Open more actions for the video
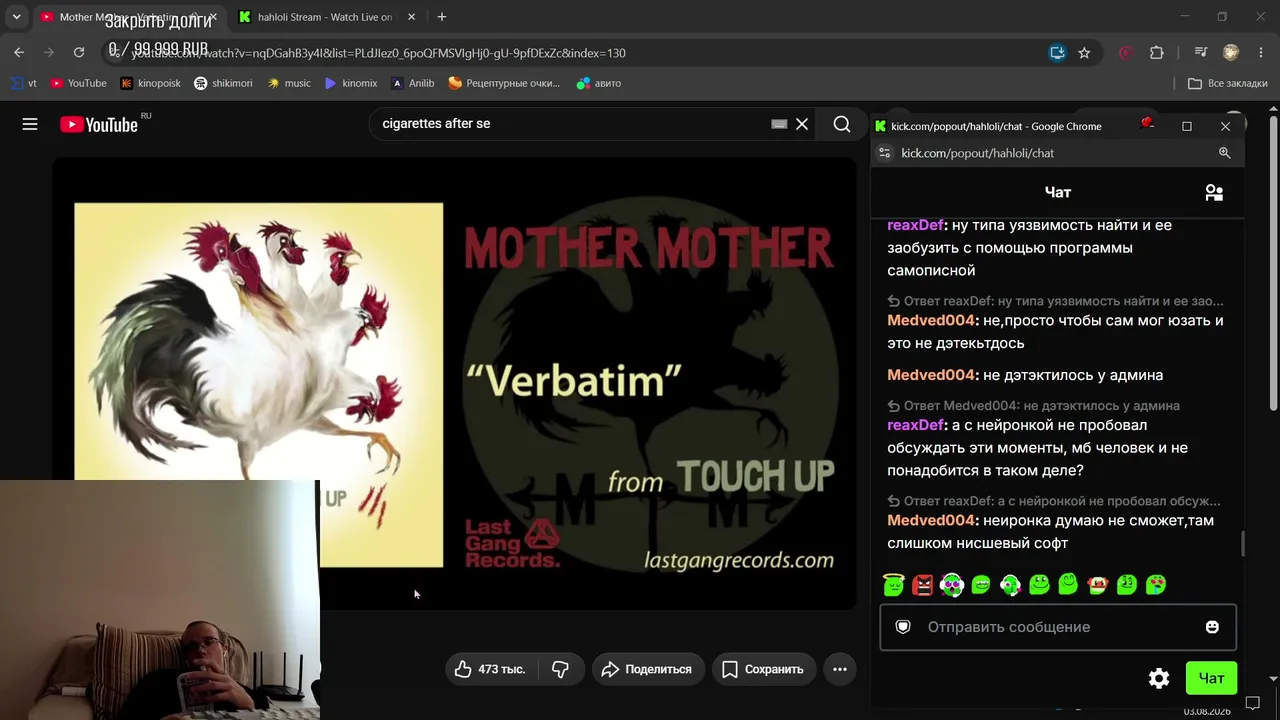 [x=840, y=669]
